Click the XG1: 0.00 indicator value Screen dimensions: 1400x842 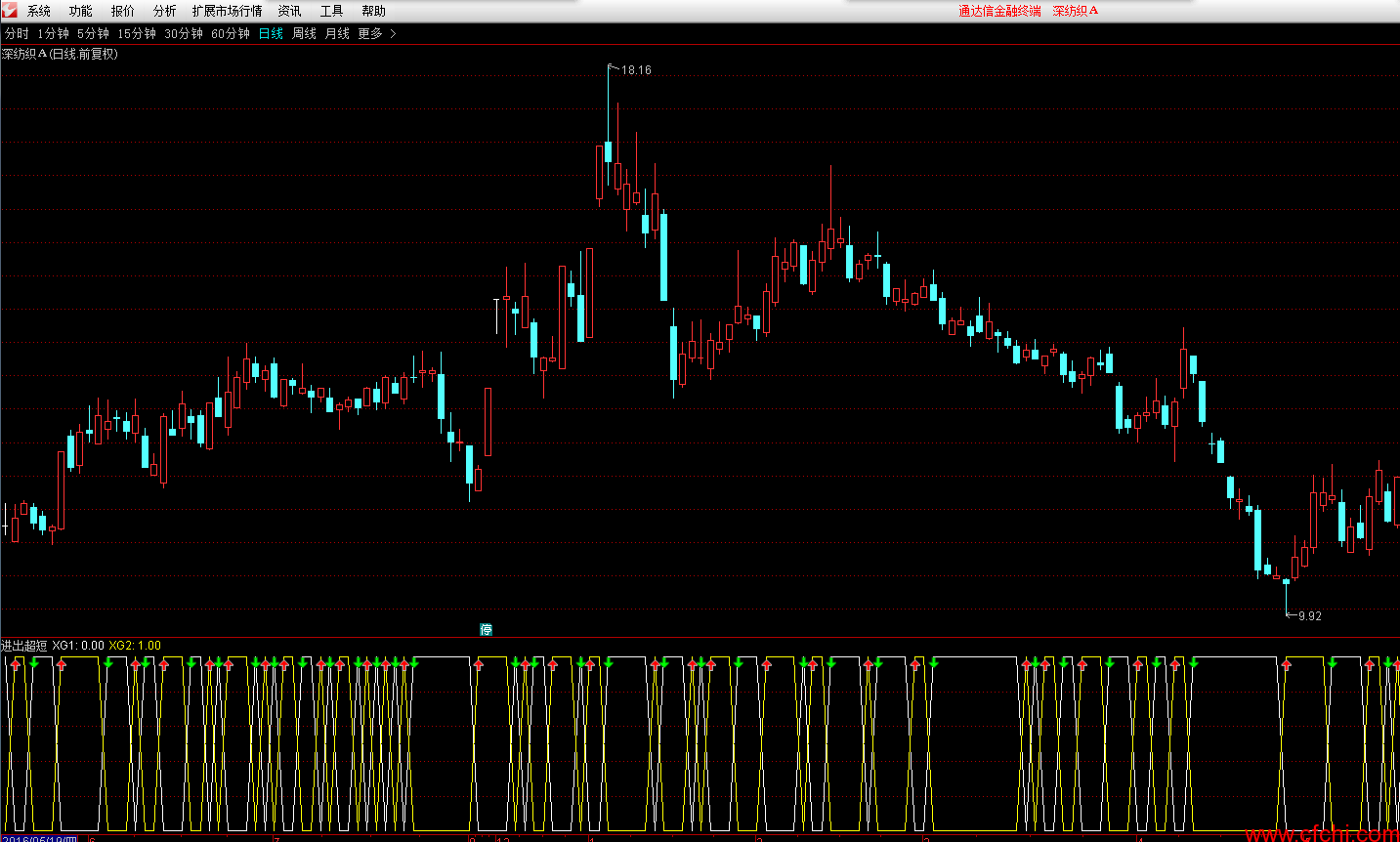[x=78, y=646]
